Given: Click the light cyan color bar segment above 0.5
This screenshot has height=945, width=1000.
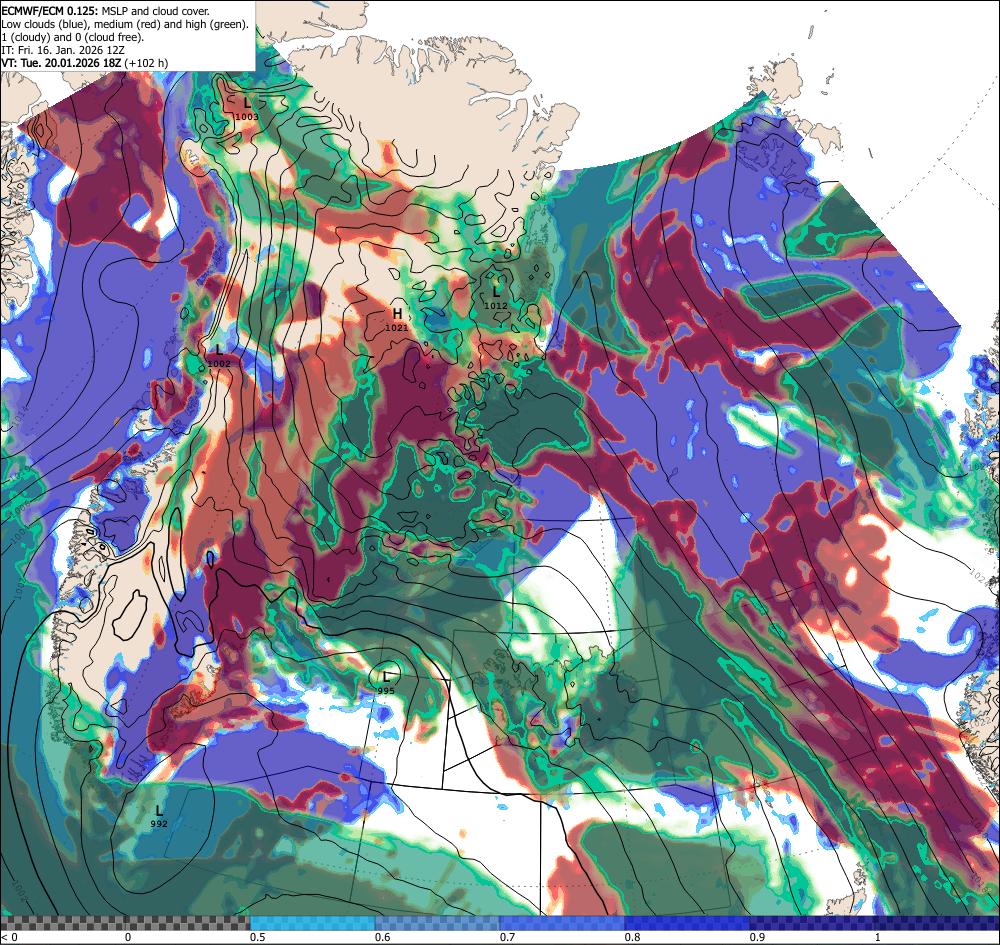Looking at the screenshot, I should [312, 923].
